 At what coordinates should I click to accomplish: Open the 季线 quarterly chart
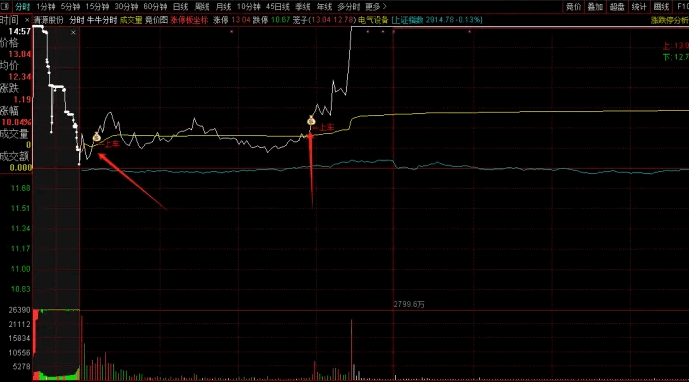coord(303,7)
